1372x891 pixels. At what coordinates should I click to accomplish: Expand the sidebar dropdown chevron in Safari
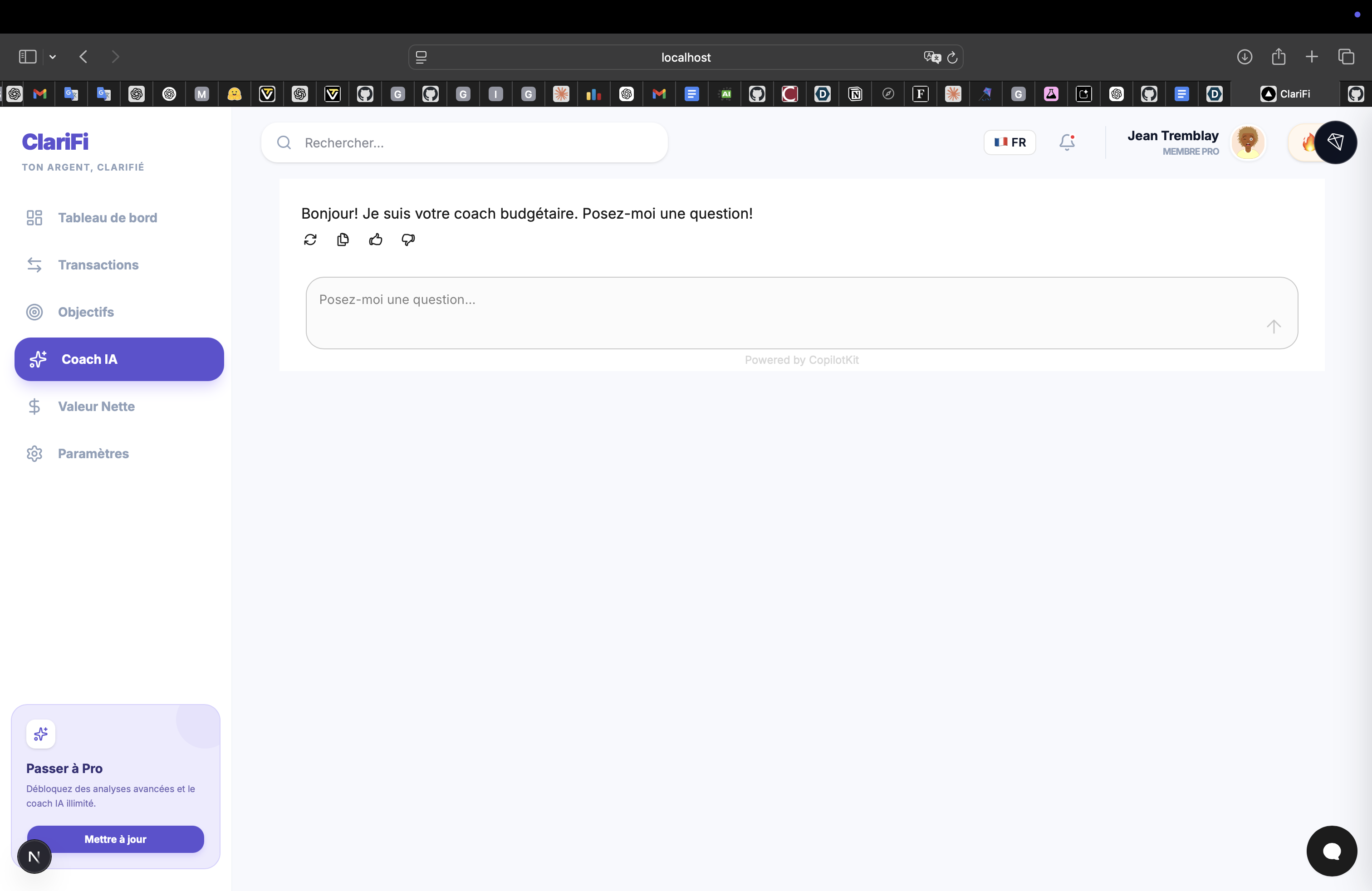tap(53, 56)
